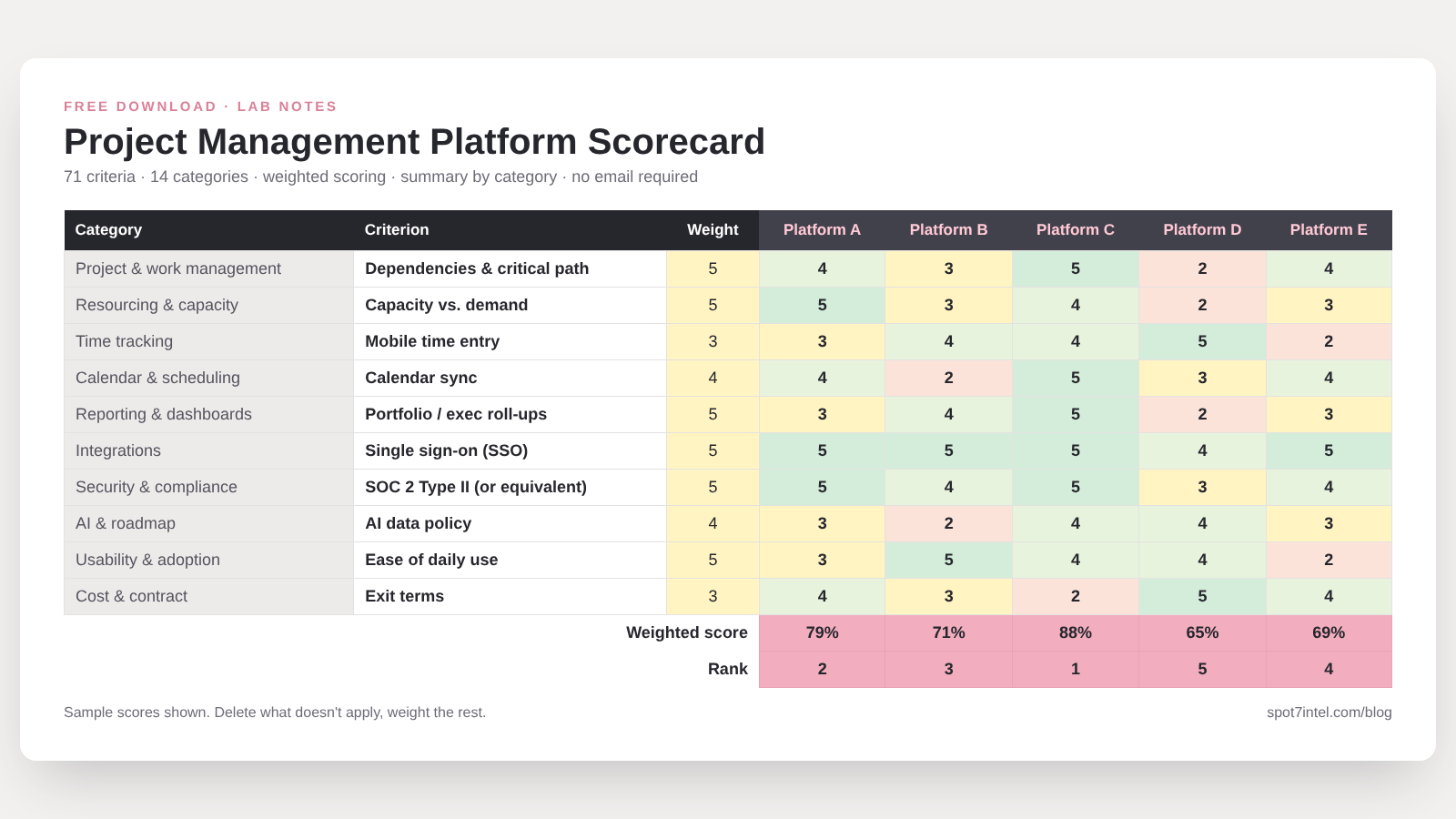This screenshot has height=819, width=1456.
Task: Click the Integrations category cell
Action: (x=209, y=450)
